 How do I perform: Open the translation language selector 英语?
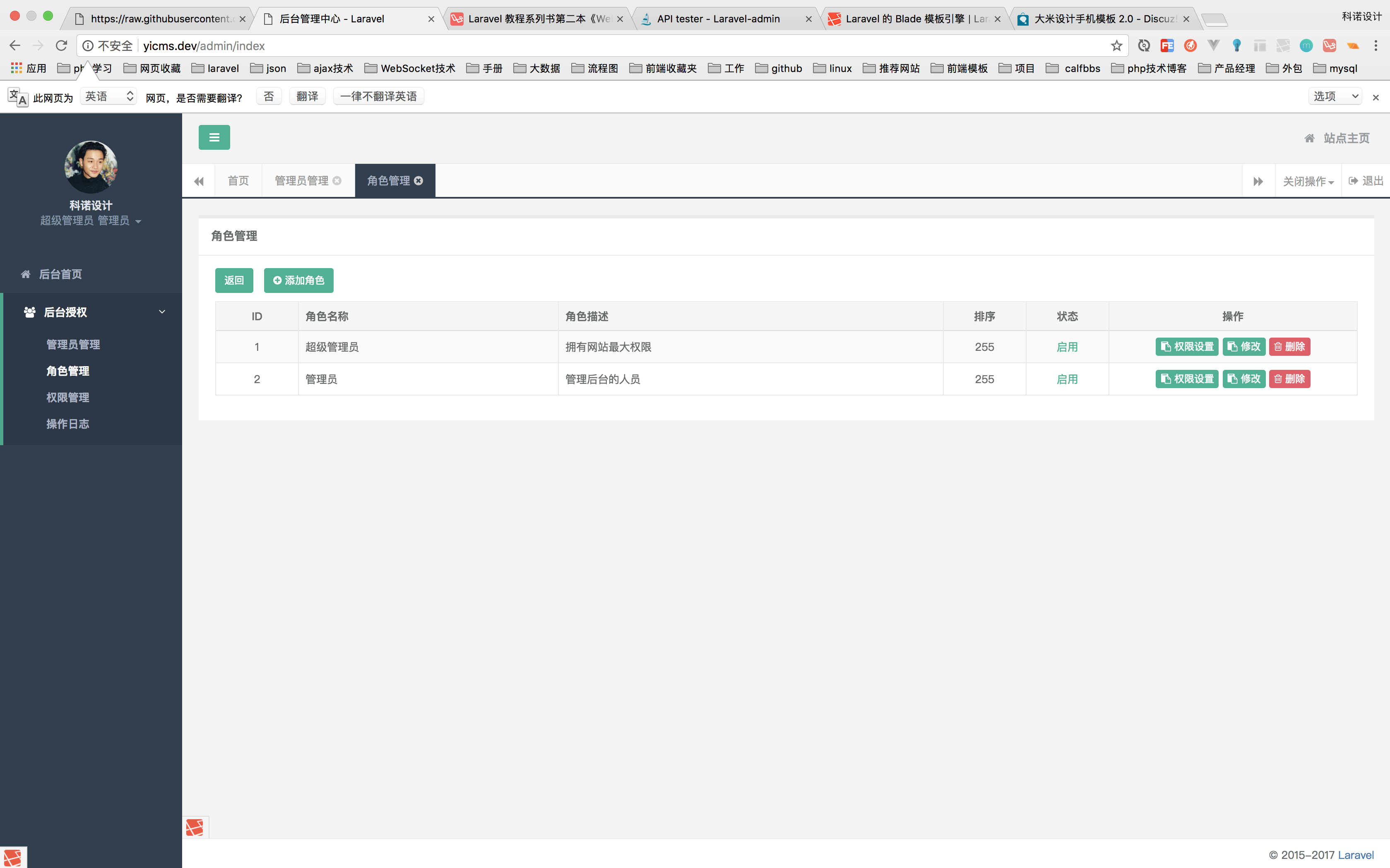[108, 96]
